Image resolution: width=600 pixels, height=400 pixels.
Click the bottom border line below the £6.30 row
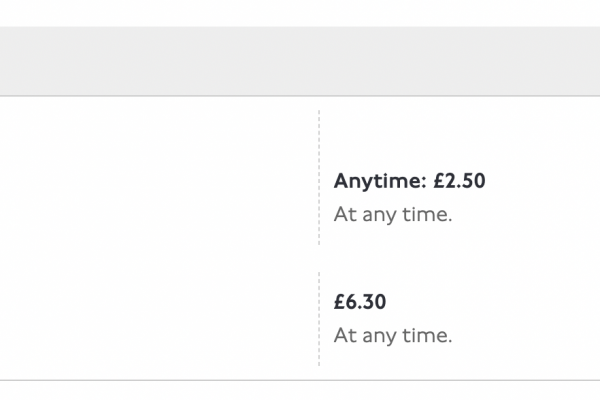tap(300, 380)
